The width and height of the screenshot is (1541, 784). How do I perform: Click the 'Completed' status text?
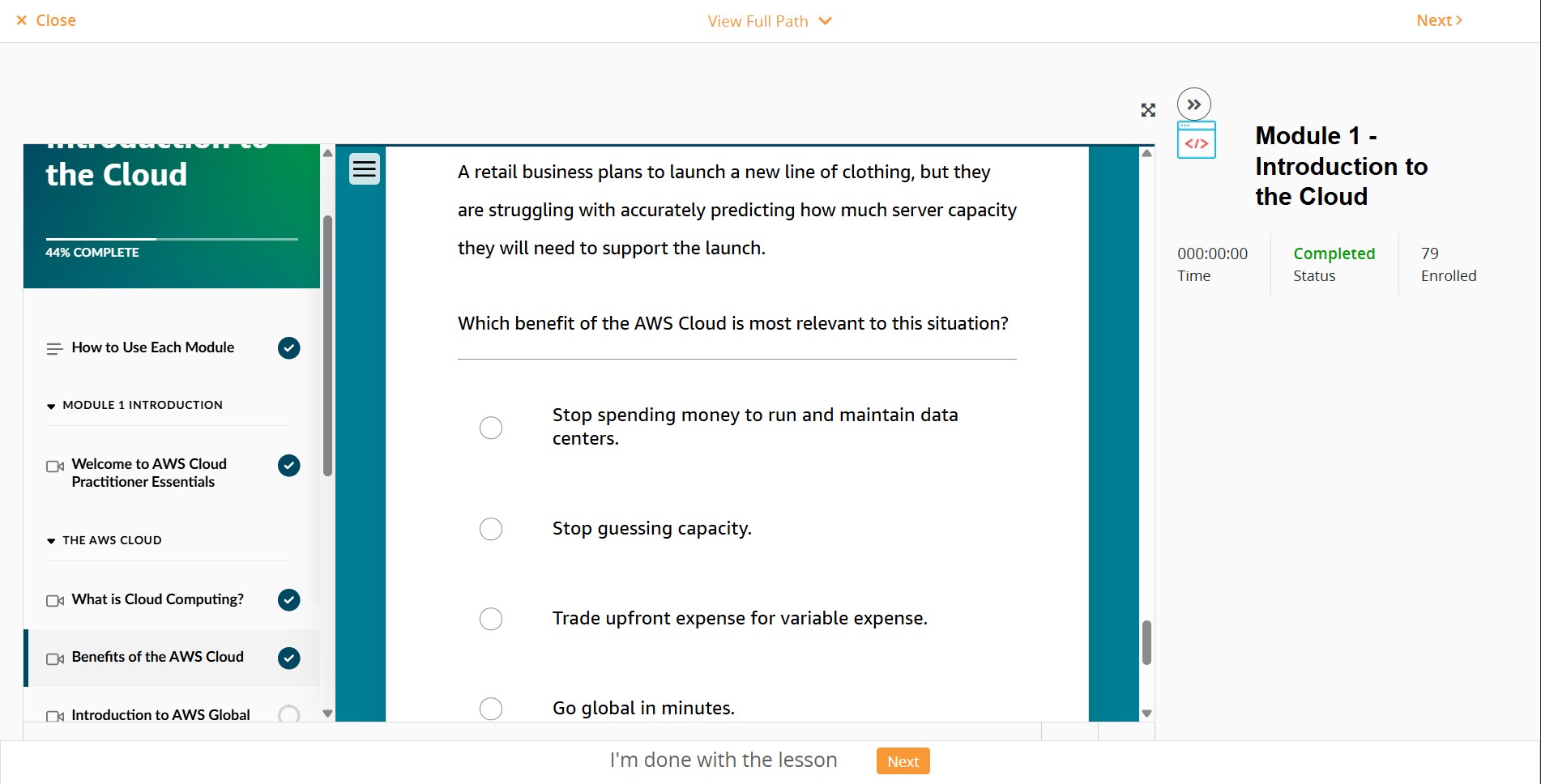[x=1334, y=254]
